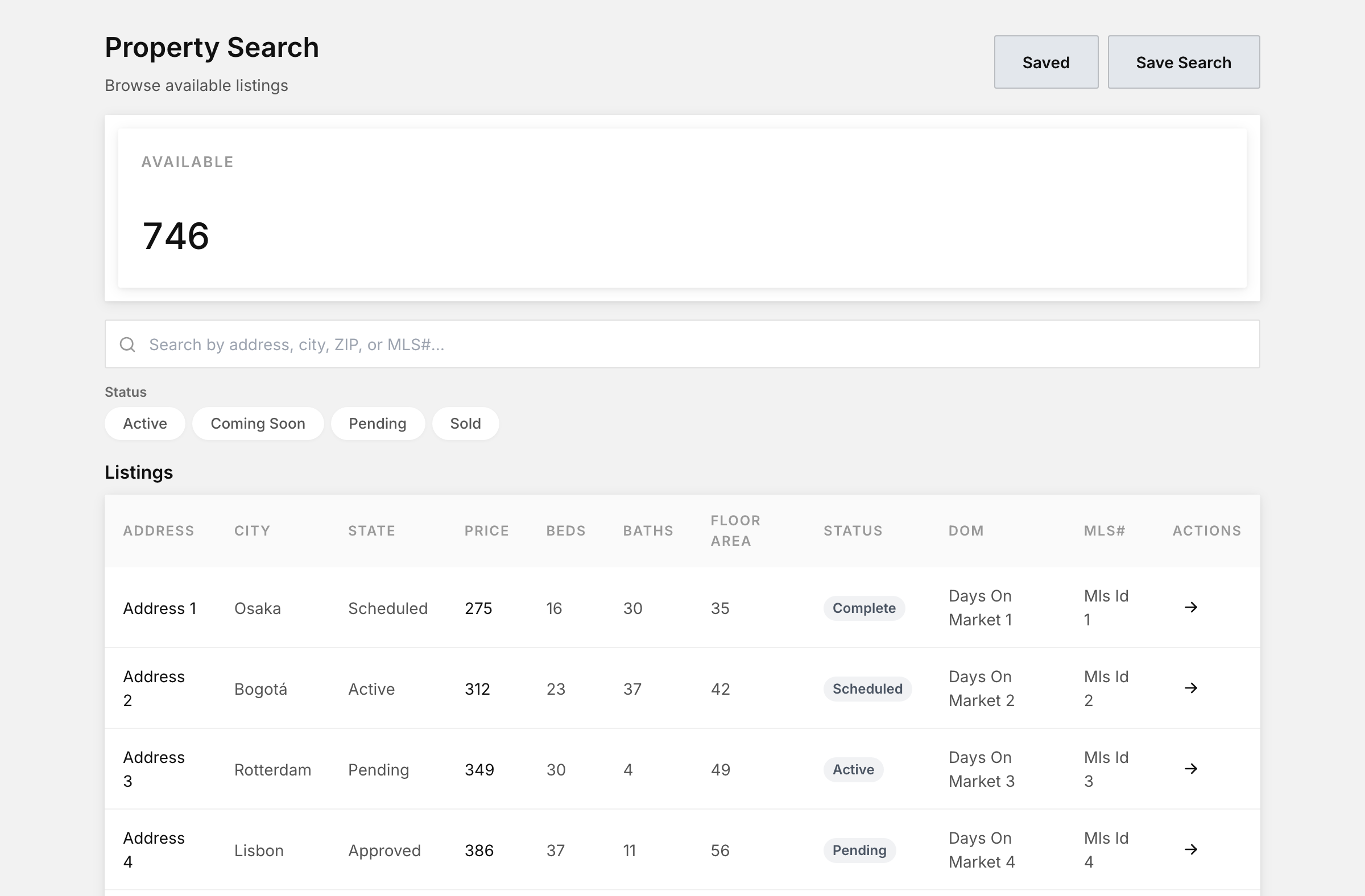
Task: Click the Mls Id 4 cell
Action: tap(1106, 850)
